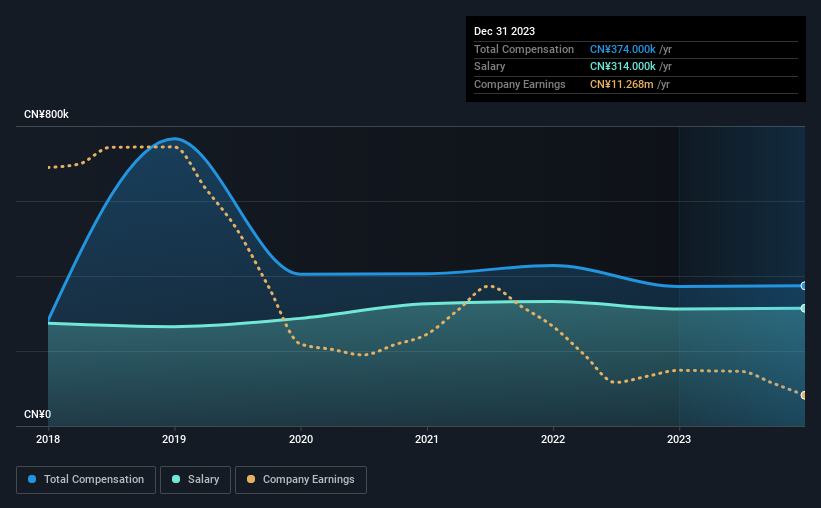Select the 2018 x-axis label
Screen dimensions: 821x508
pos(48,439)
